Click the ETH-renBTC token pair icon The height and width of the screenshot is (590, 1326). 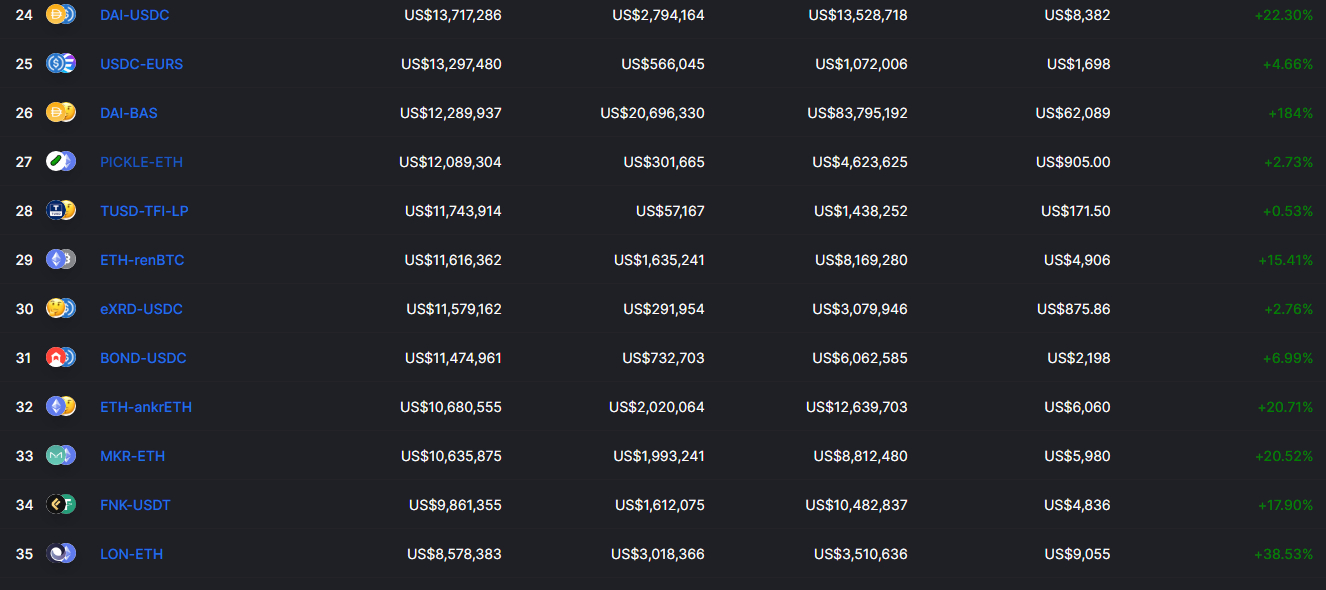(61, 260)
